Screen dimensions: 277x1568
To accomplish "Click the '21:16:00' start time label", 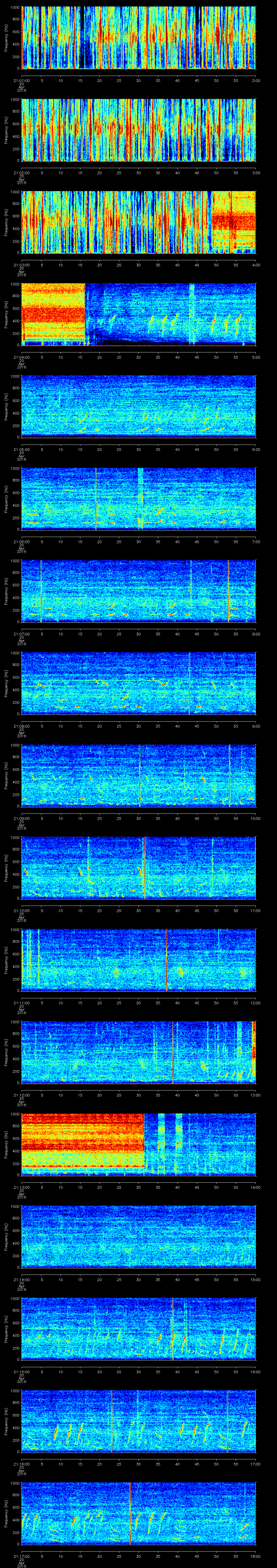I will tap(22, 1464).
